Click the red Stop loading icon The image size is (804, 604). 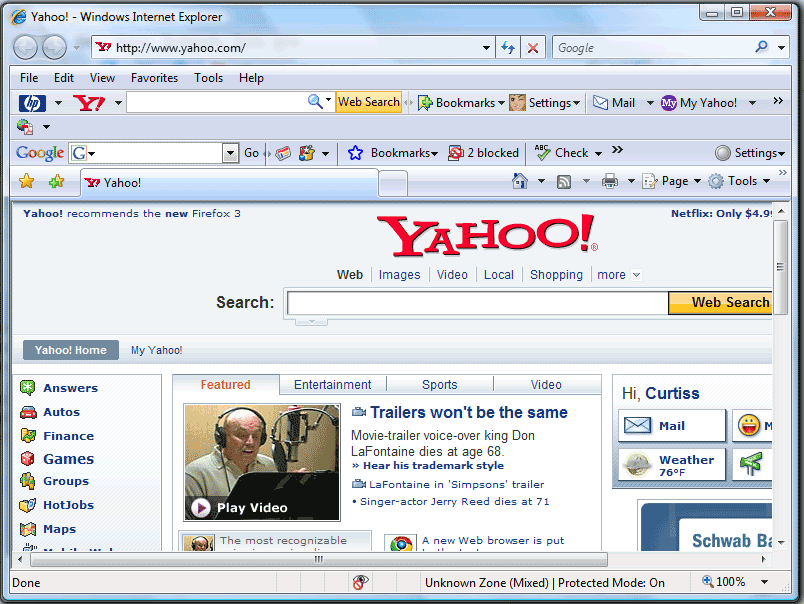[x=533, y=48]
